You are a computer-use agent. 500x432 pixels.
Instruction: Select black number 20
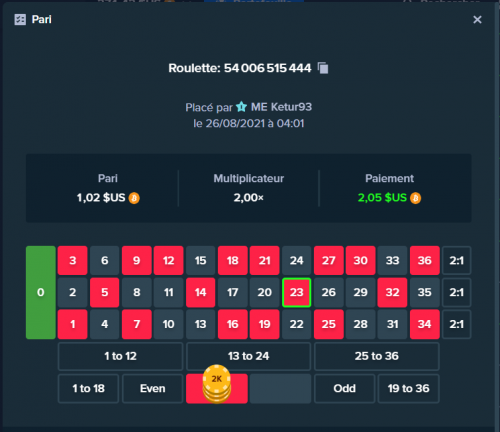pos(265,292)
